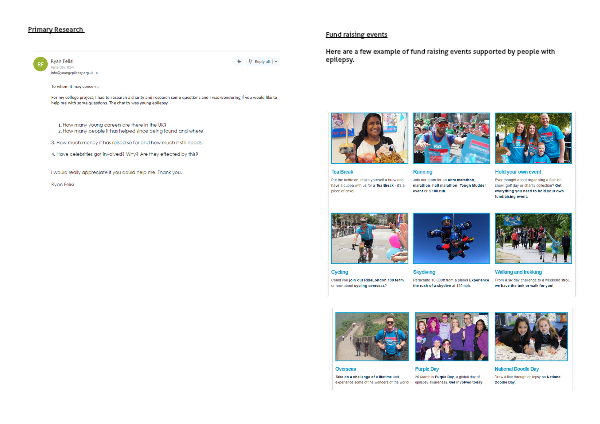Open the Walking and trekking photo
This screenshot has height=424, width=600.
[532, 237]
